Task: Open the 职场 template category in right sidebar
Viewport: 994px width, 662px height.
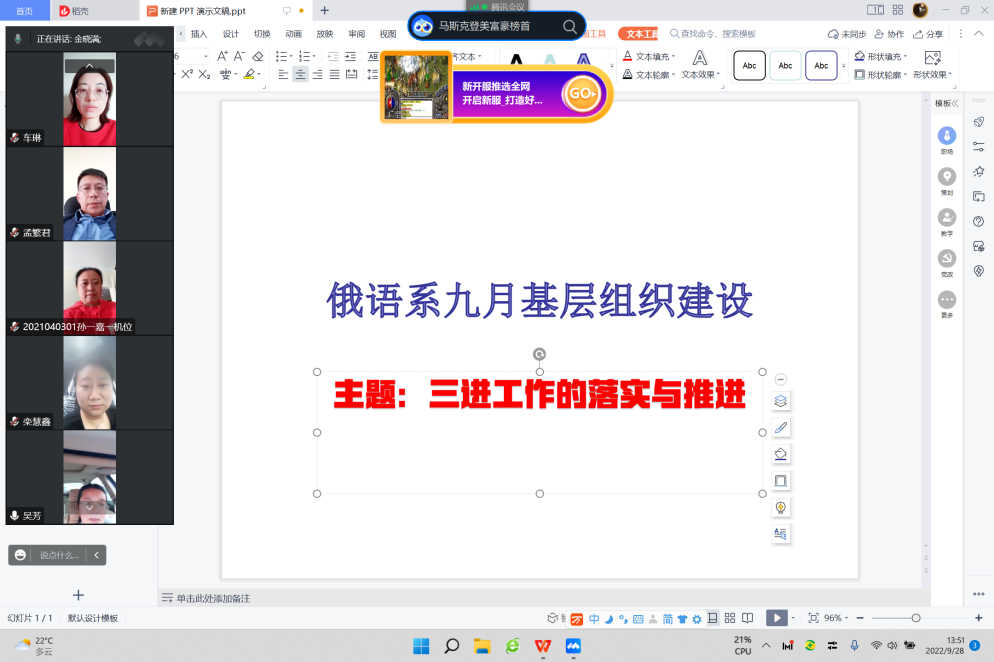Action: pyautogui.click(x=947, y=138)
